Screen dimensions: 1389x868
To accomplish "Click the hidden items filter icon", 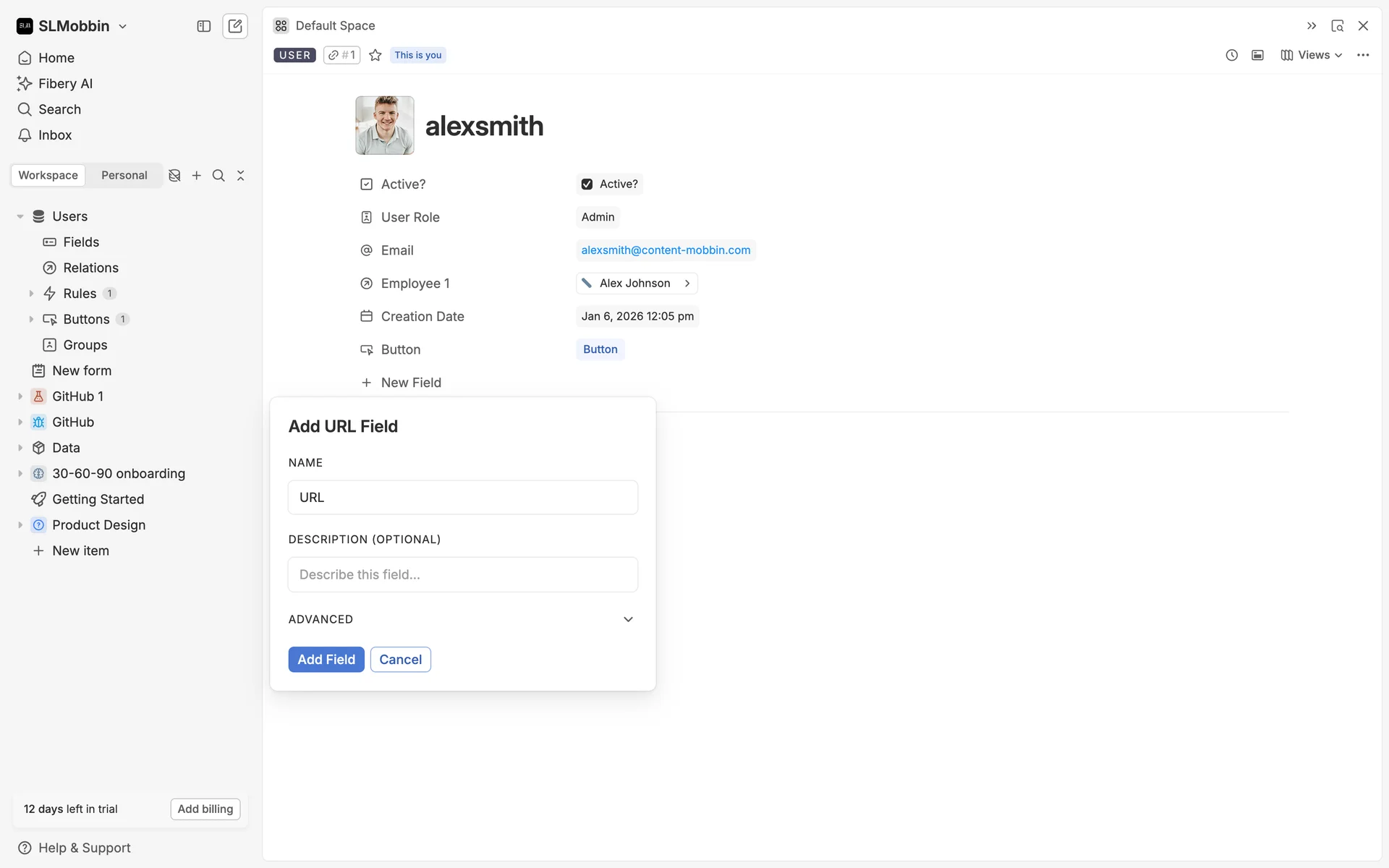I will [x=174, y=176].
